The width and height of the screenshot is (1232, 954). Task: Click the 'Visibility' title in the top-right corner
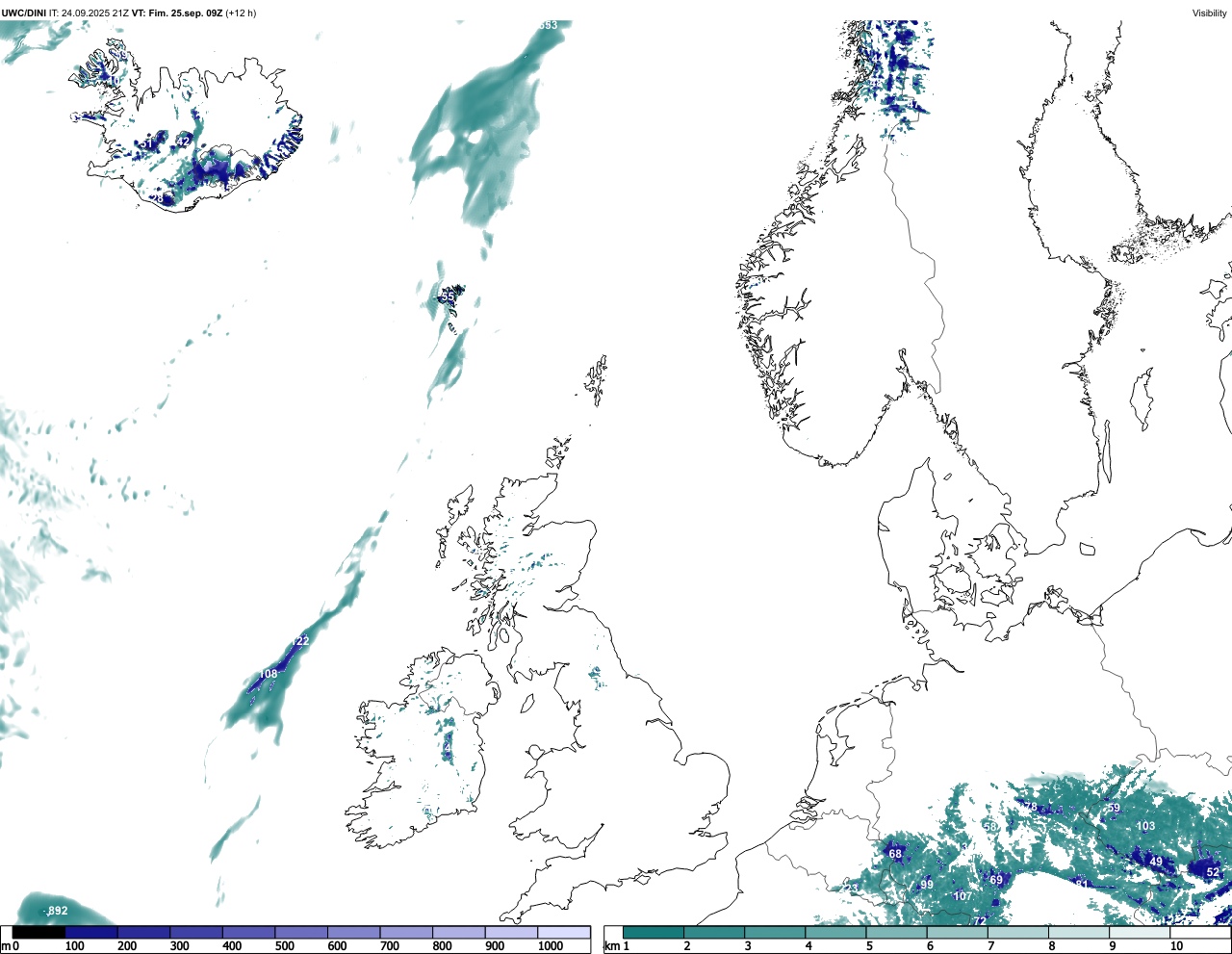click(1210, 13)
